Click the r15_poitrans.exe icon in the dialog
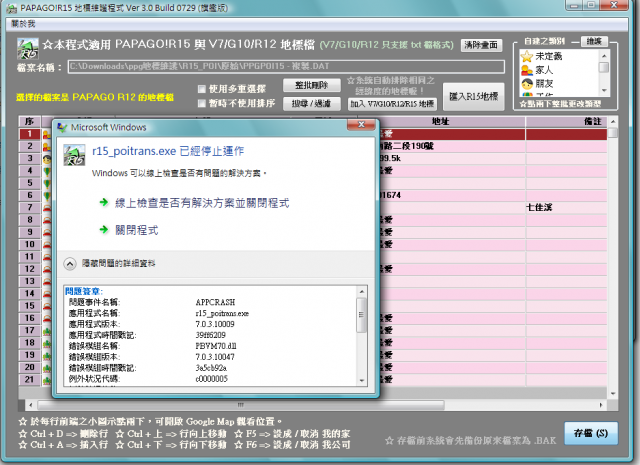The image size is (640, 465). coord(74,155)
